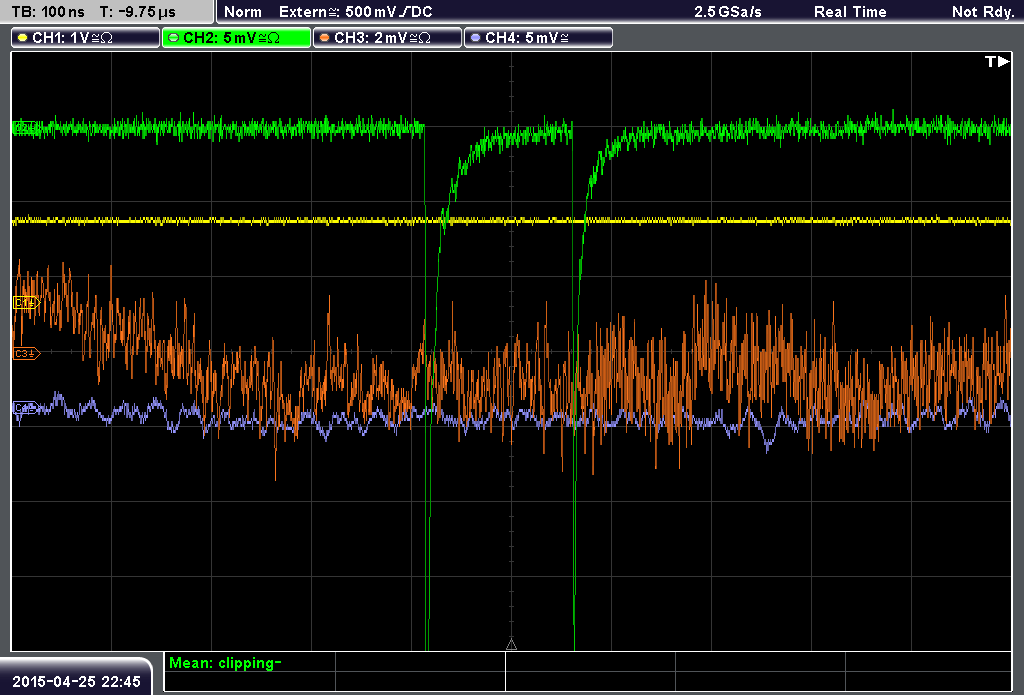Viewport: 1024px width, 695px height.
Task: Click the orange C1 ground level marker
Action: (x=26, y=302)
